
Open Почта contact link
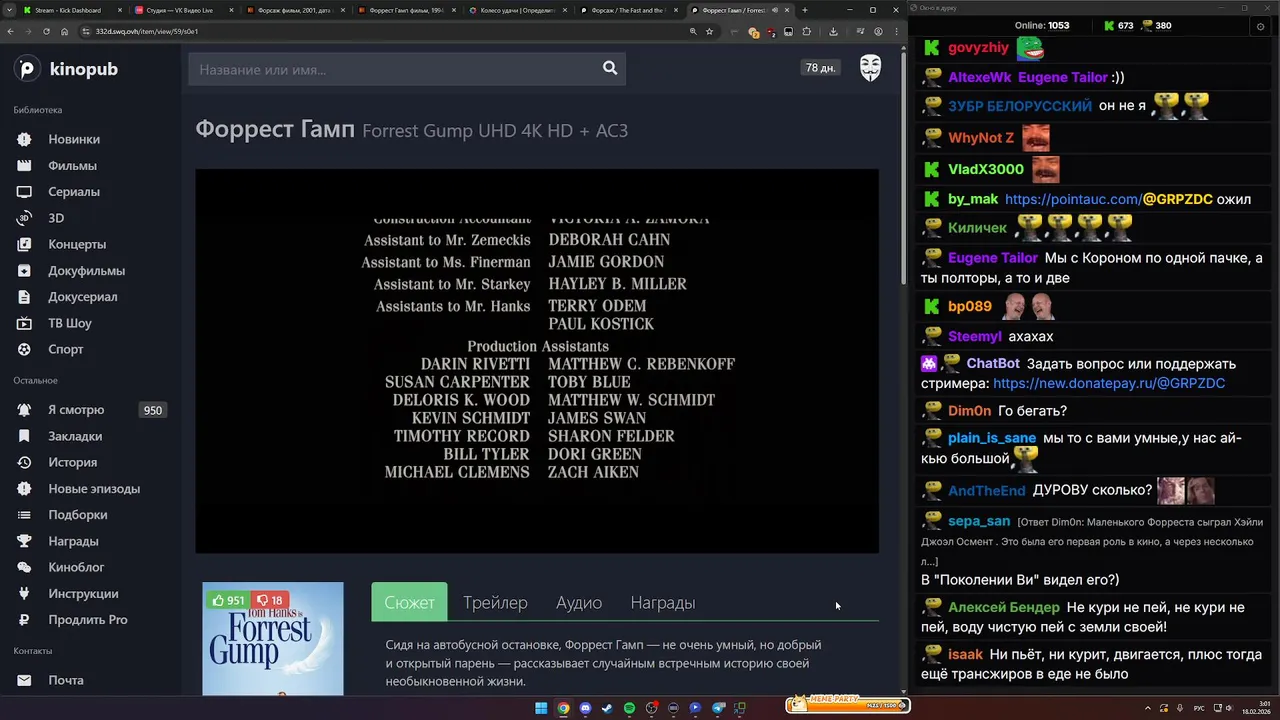(x=66, y=680)
